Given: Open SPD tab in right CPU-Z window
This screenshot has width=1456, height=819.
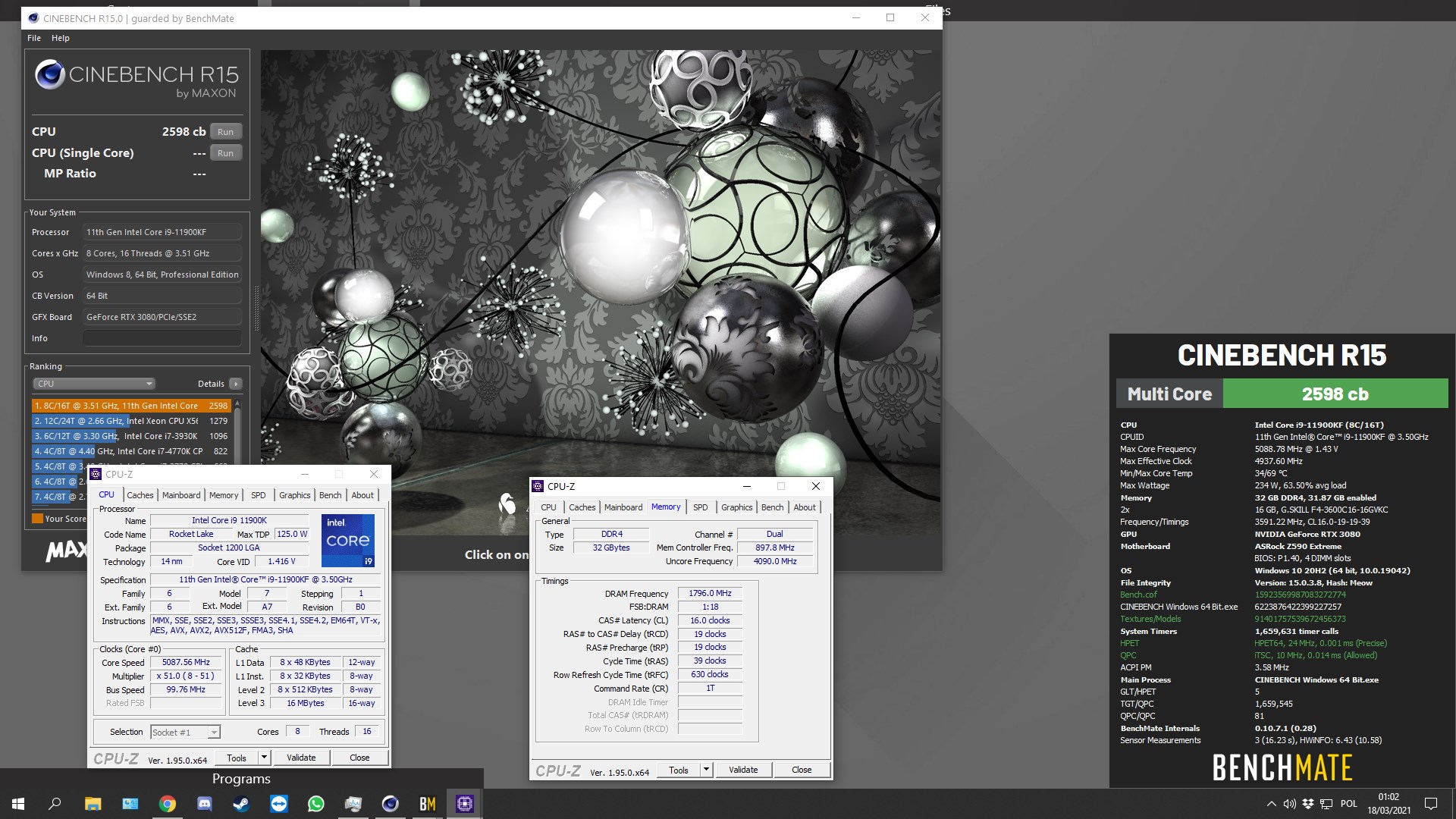Looking at the screenshot, I should tap(701, 507).
